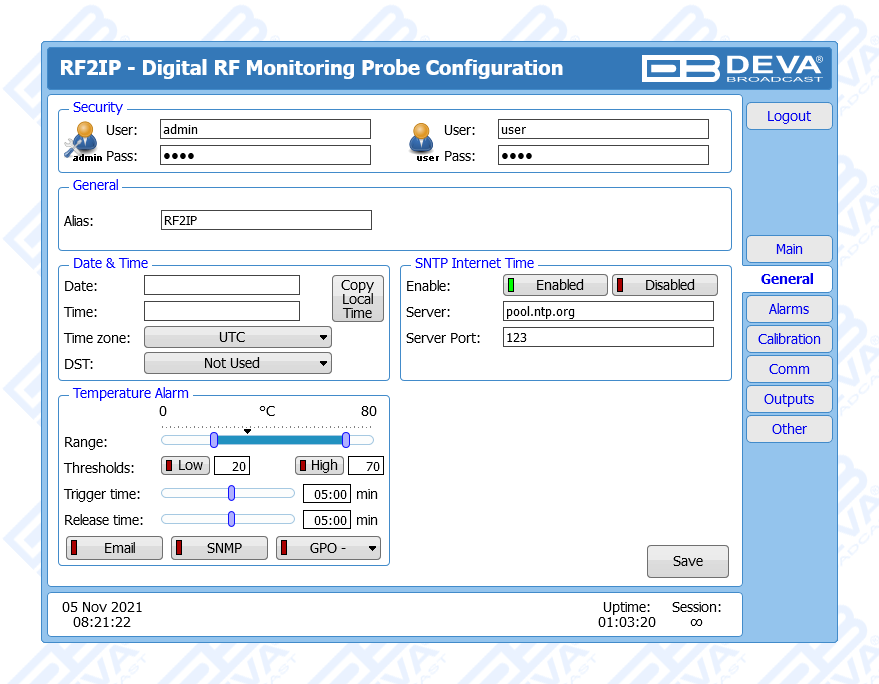Open the Time zone dropdown
Viewport: 879px width, 684px height.
point(238,337)
